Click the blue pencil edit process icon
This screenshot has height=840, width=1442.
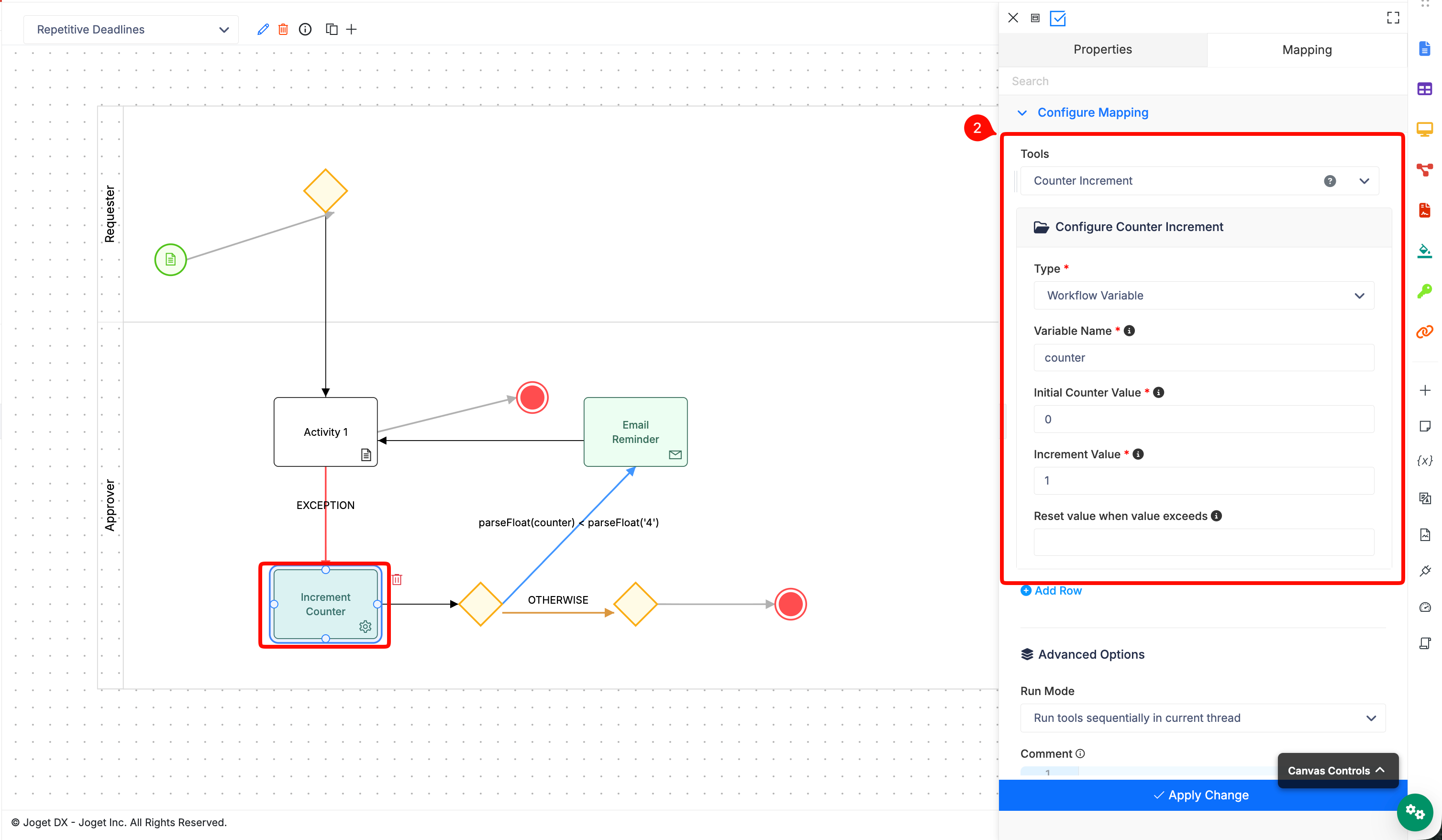(x=263, y=29)
